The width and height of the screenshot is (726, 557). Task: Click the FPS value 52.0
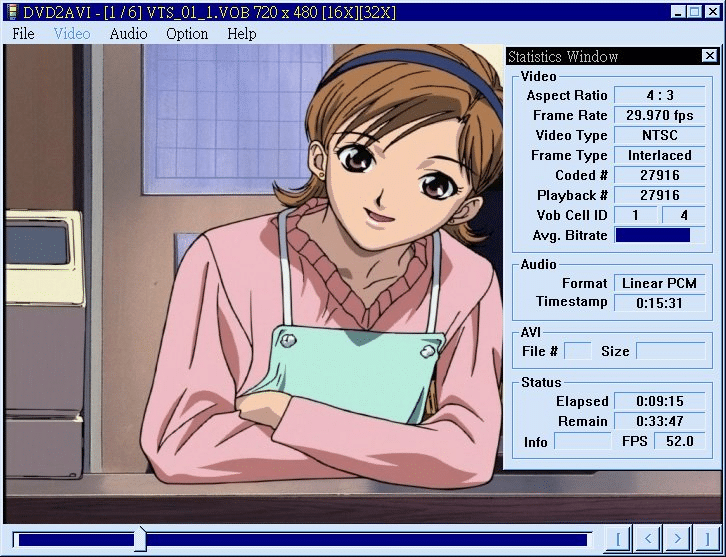680,441
